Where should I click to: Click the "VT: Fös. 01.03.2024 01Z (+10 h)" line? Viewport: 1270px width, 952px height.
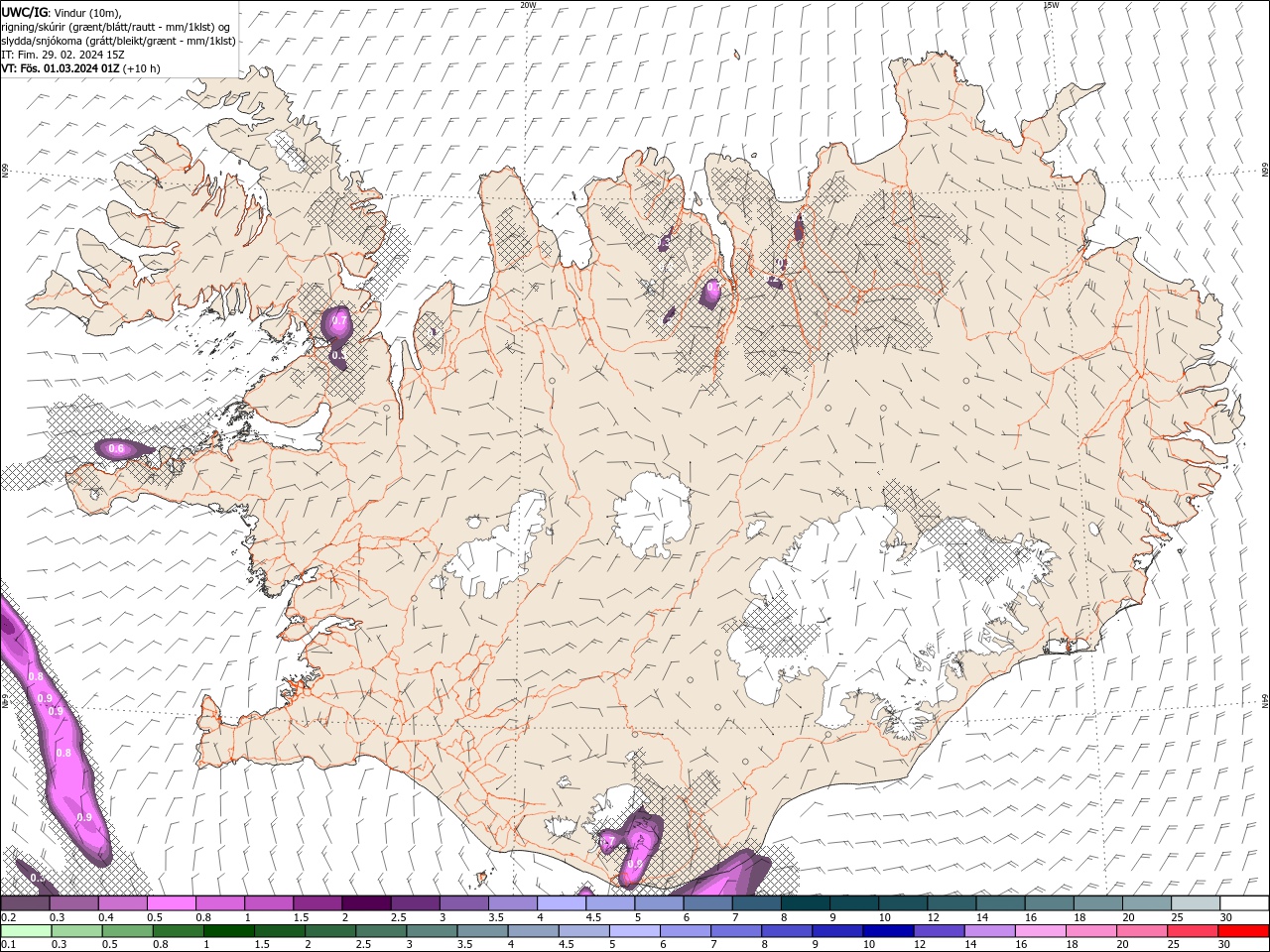coord(80,68)
